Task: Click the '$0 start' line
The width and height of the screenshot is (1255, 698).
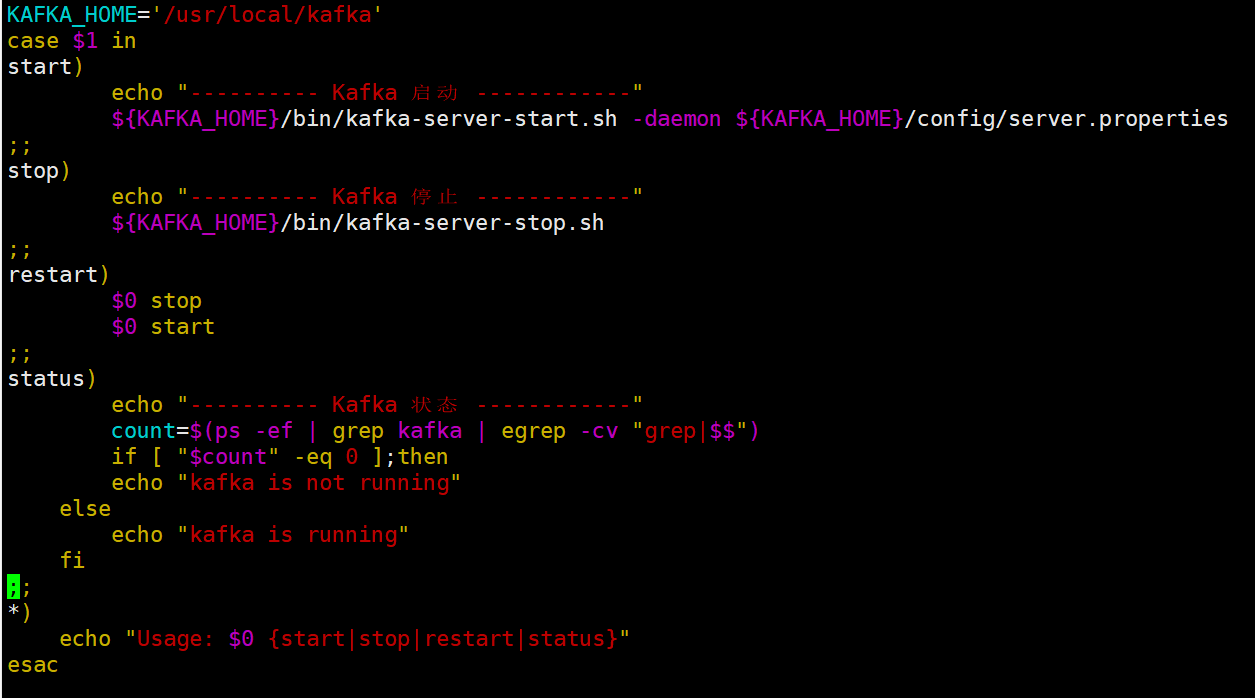Action: pos(163,327)
